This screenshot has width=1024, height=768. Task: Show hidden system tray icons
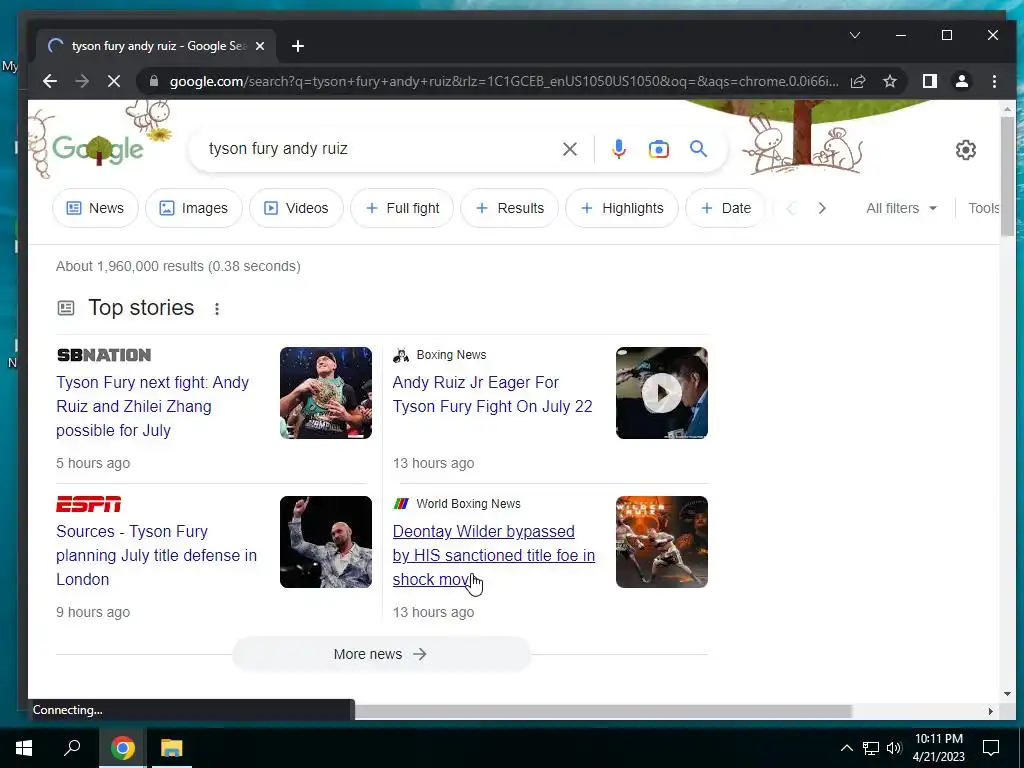tap(846, 748)
